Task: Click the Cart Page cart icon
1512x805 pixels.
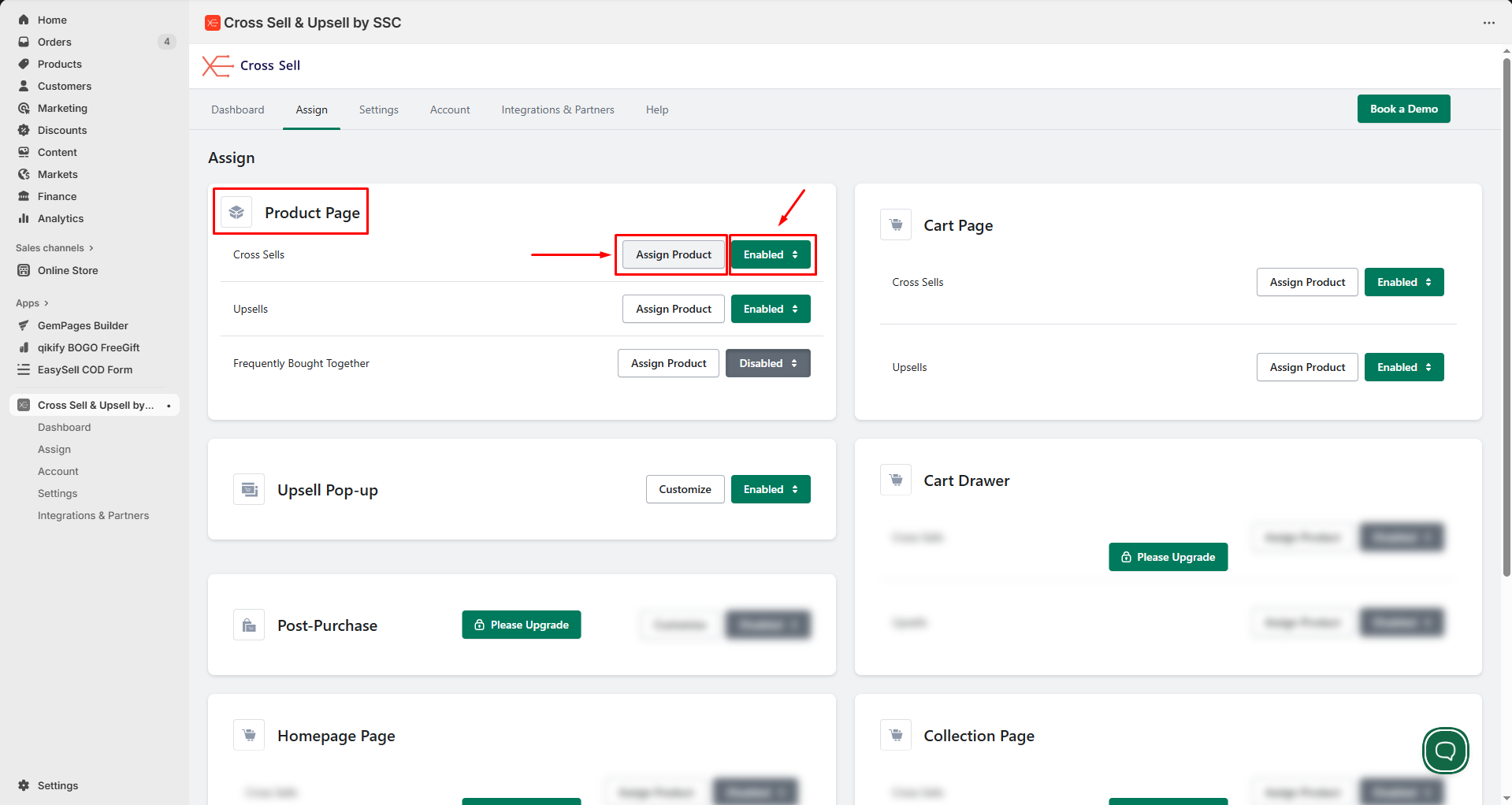Action: click(896, 224)
